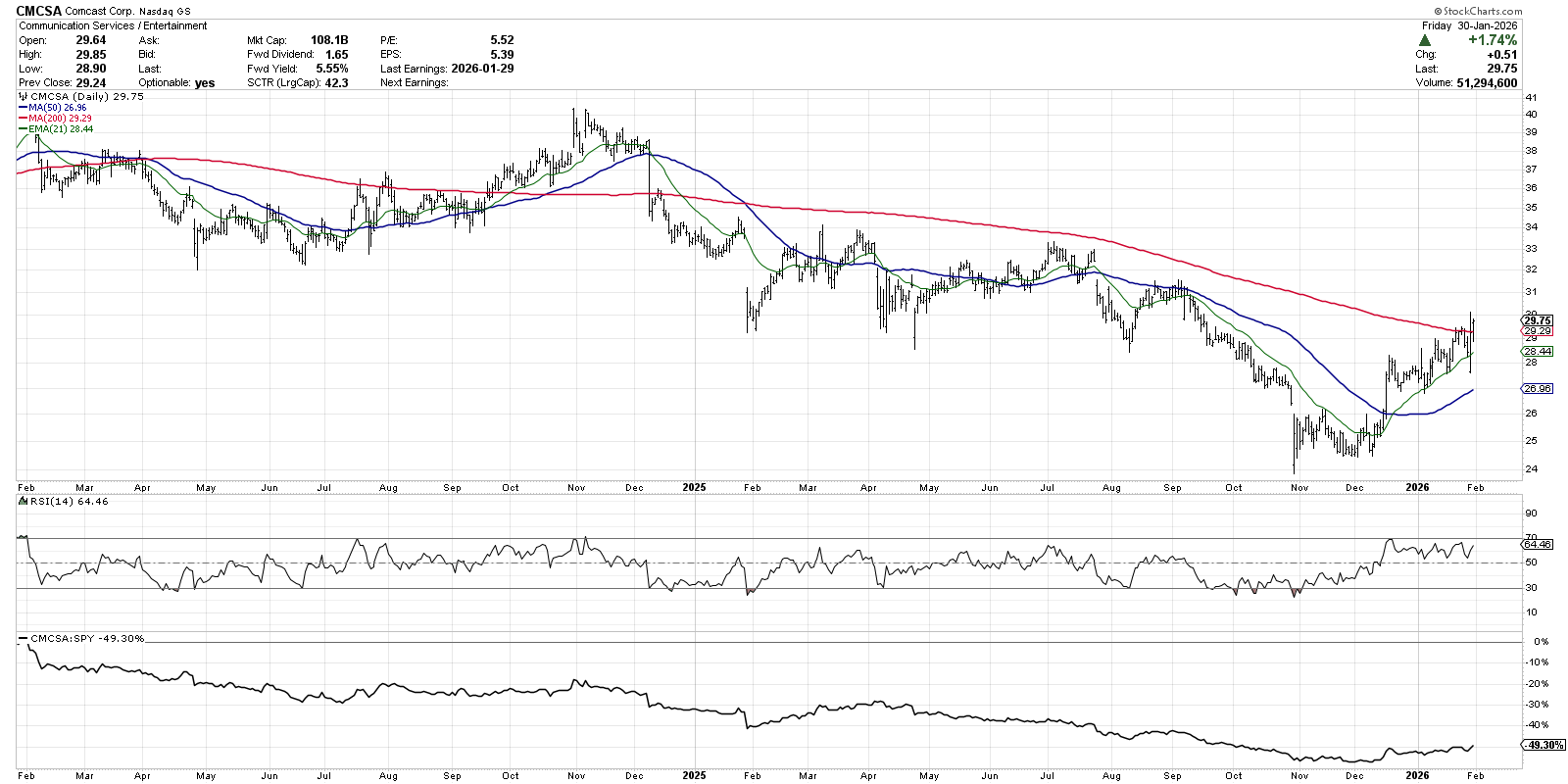This screenshot has height=784, width=1568.
Task: Click the +1.74% percent change value
Action: [x=1492, y=40]
